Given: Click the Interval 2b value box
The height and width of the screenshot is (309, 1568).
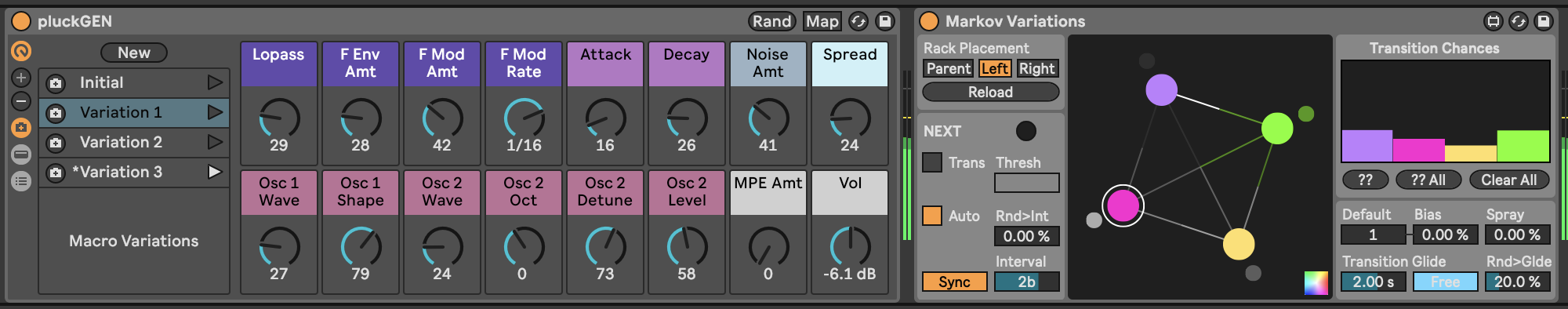Looking at the screenshot, I should pos(1027,282).
